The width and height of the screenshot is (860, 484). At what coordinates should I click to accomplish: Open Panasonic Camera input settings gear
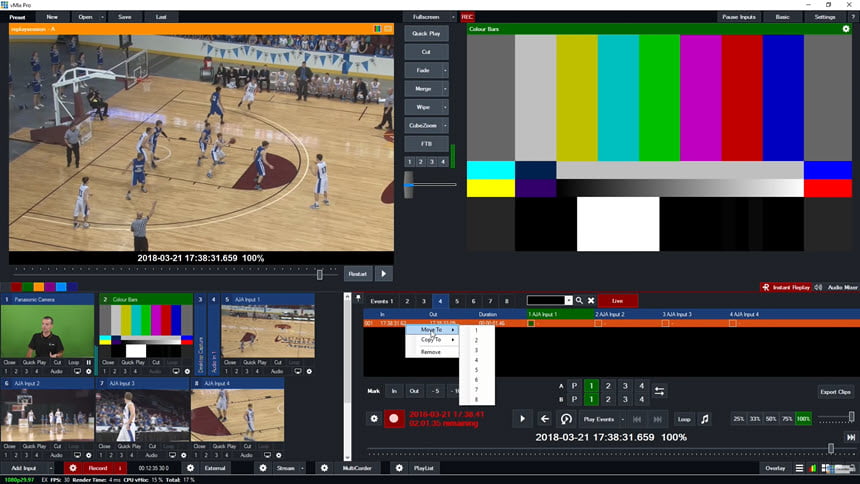point(88,372)
